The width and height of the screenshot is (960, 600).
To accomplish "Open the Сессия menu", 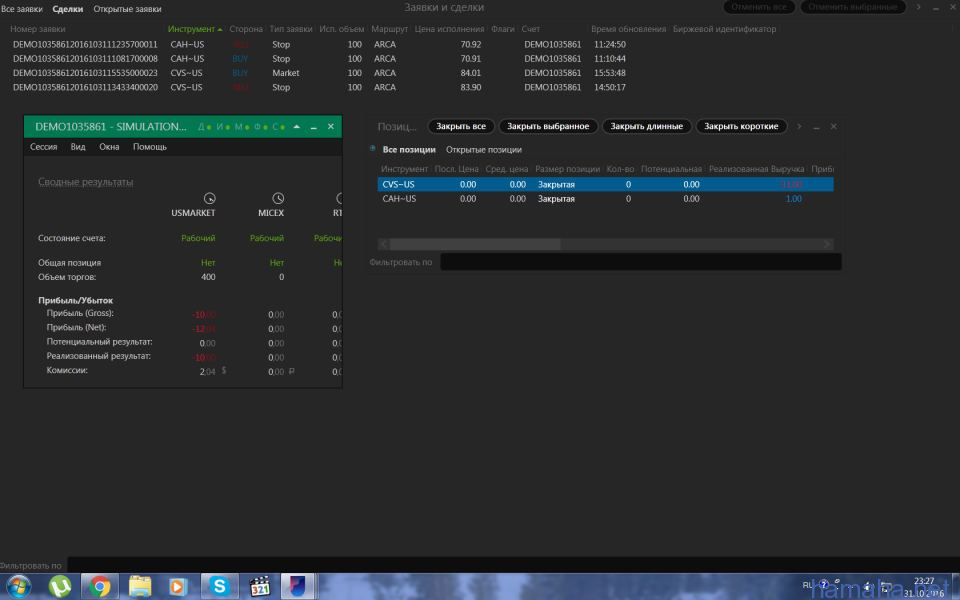I will pyautogui.click(x=43, y=147).
